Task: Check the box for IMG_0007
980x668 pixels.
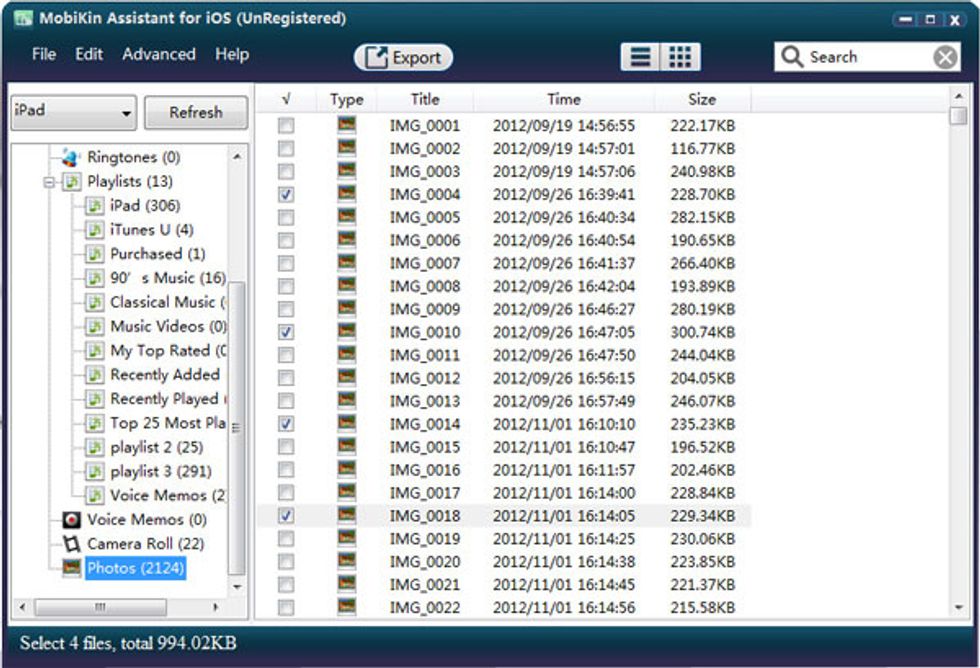Action: pyautogui.click(x=286, y=263)
